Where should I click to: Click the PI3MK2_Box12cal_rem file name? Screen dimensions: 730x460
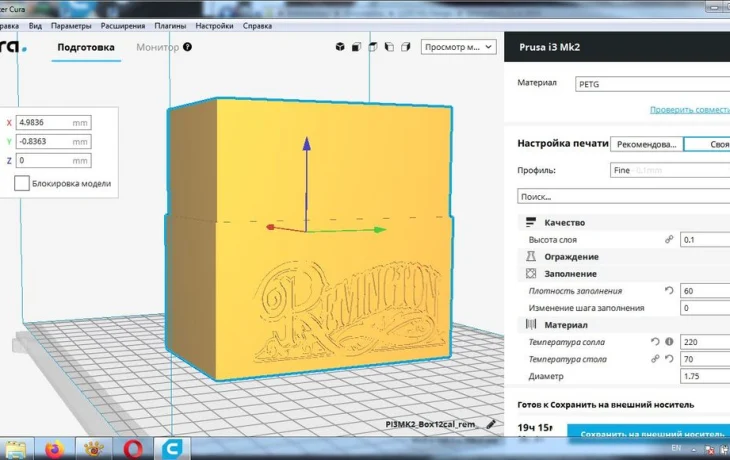pyautogui.click(x=431, y=424)
